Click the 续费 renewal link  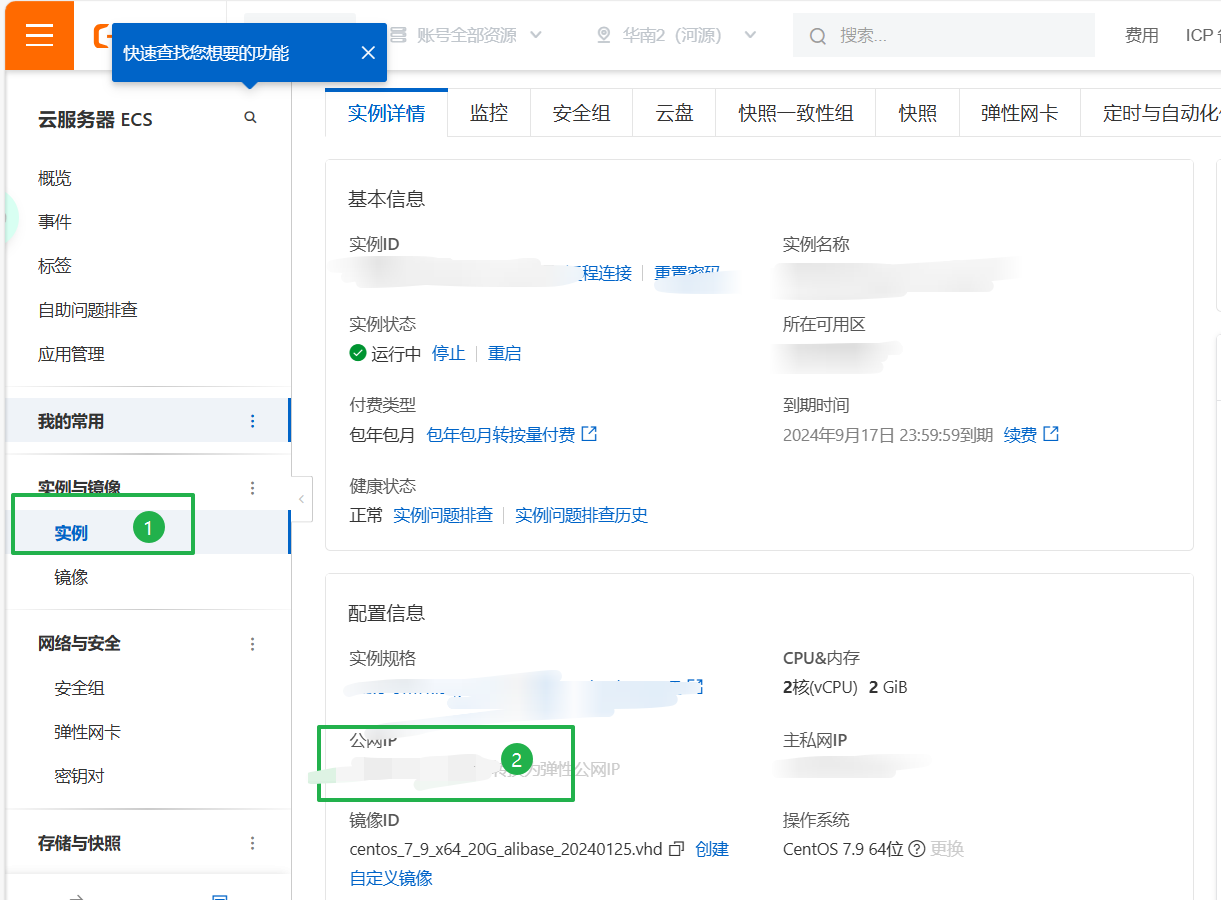(1020, 434)
